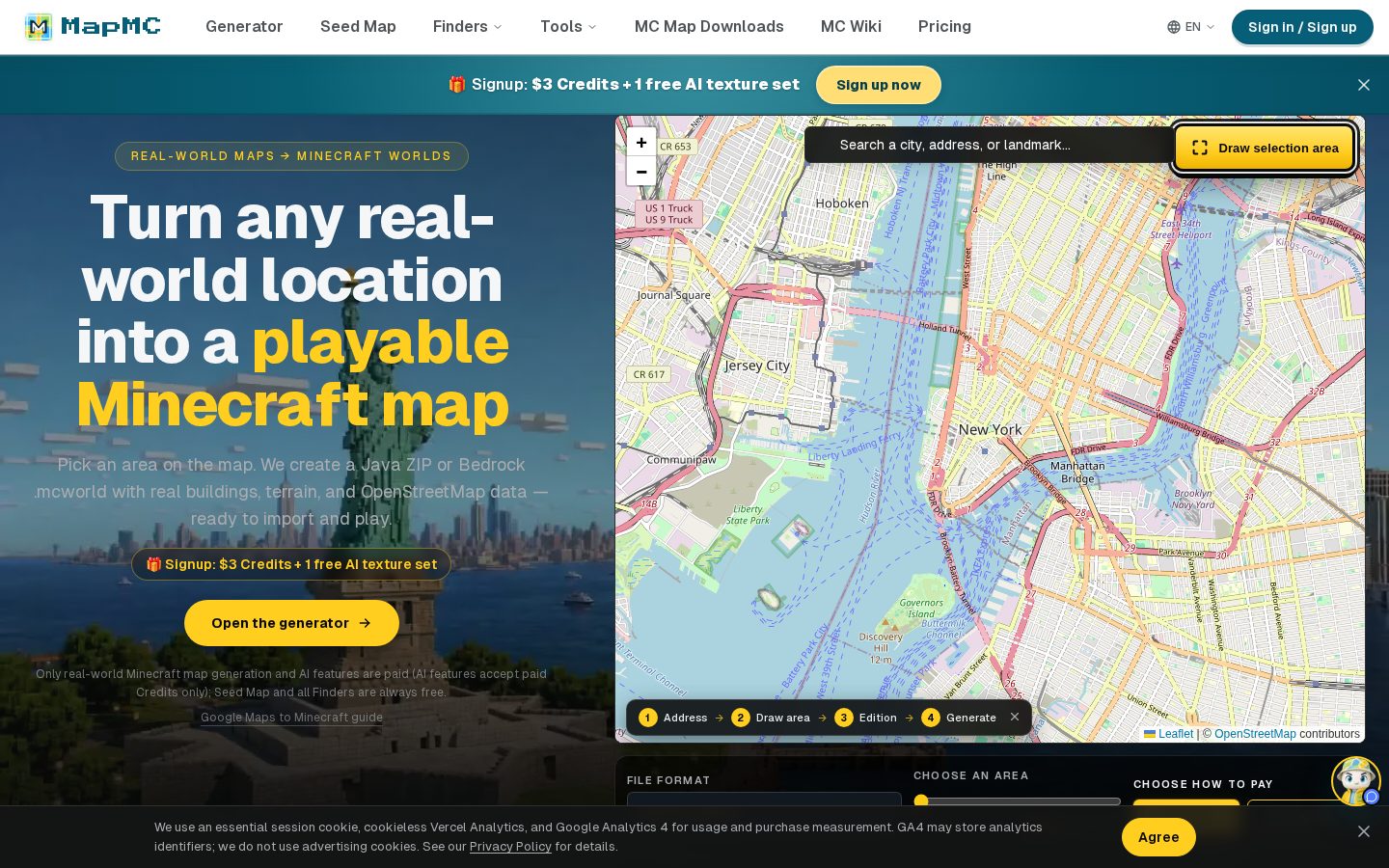Click the Signup $3 Credits promo pill
1389x868 pixels.
291,564
